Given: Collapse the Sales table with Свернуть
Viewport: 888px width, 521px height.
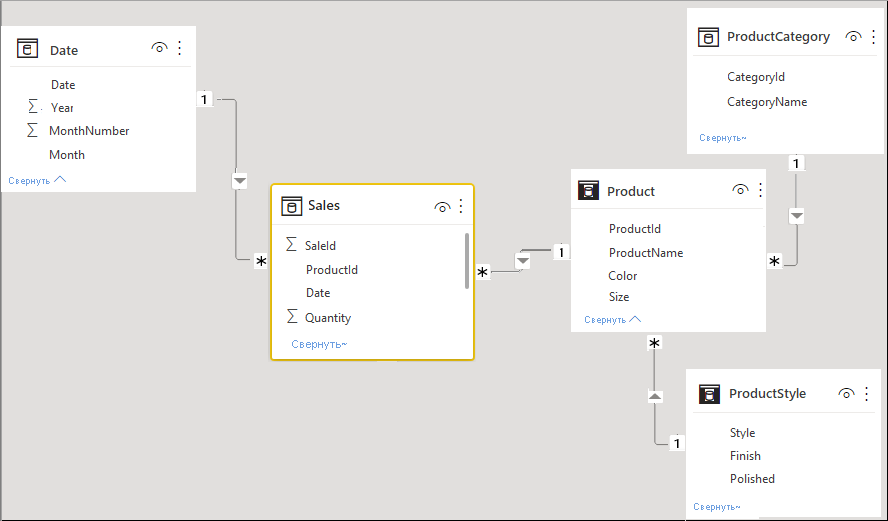Looking at the screenshot, I should pos(319,344).
